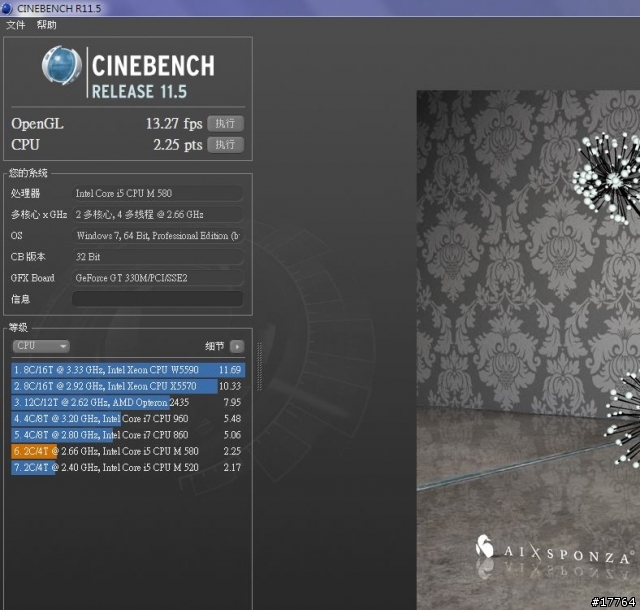Click the 信息 input field
The height and width of the screenshot is (610, 640).
pos(158,299)
